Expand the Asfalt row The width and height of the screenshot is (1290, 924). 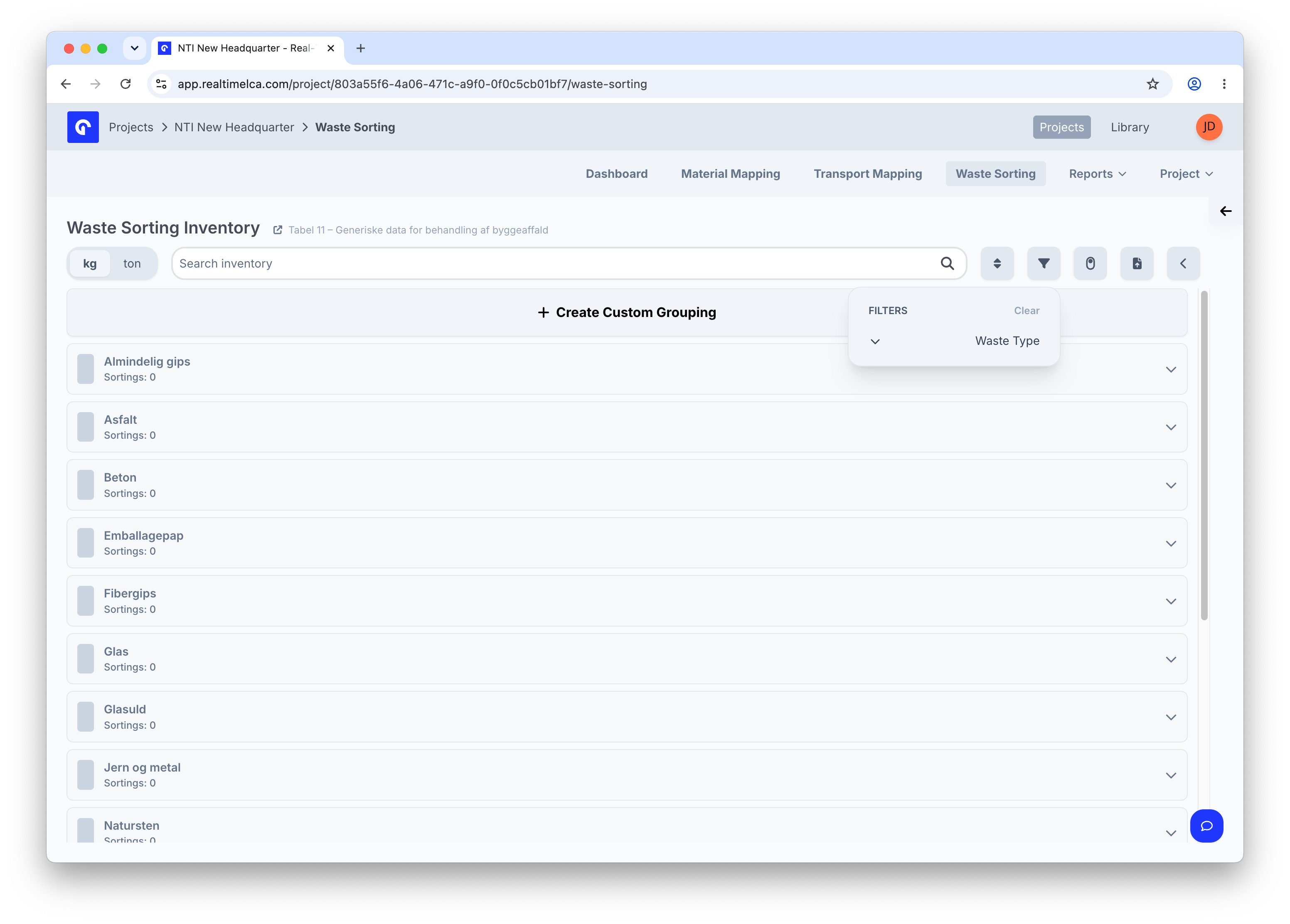(x=1171, y=427)
